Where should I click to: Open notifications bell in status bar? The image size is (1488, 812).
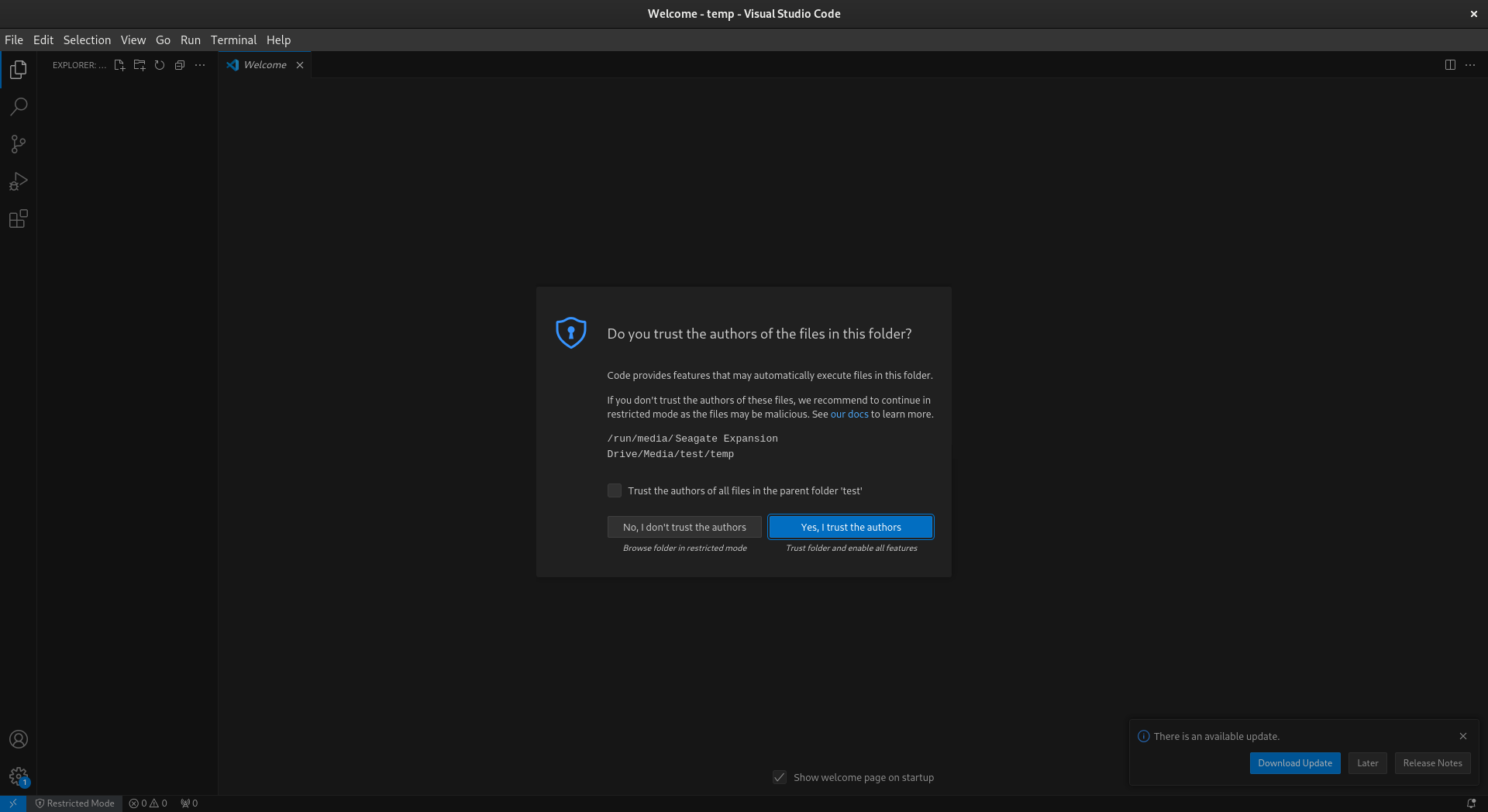1471,803
